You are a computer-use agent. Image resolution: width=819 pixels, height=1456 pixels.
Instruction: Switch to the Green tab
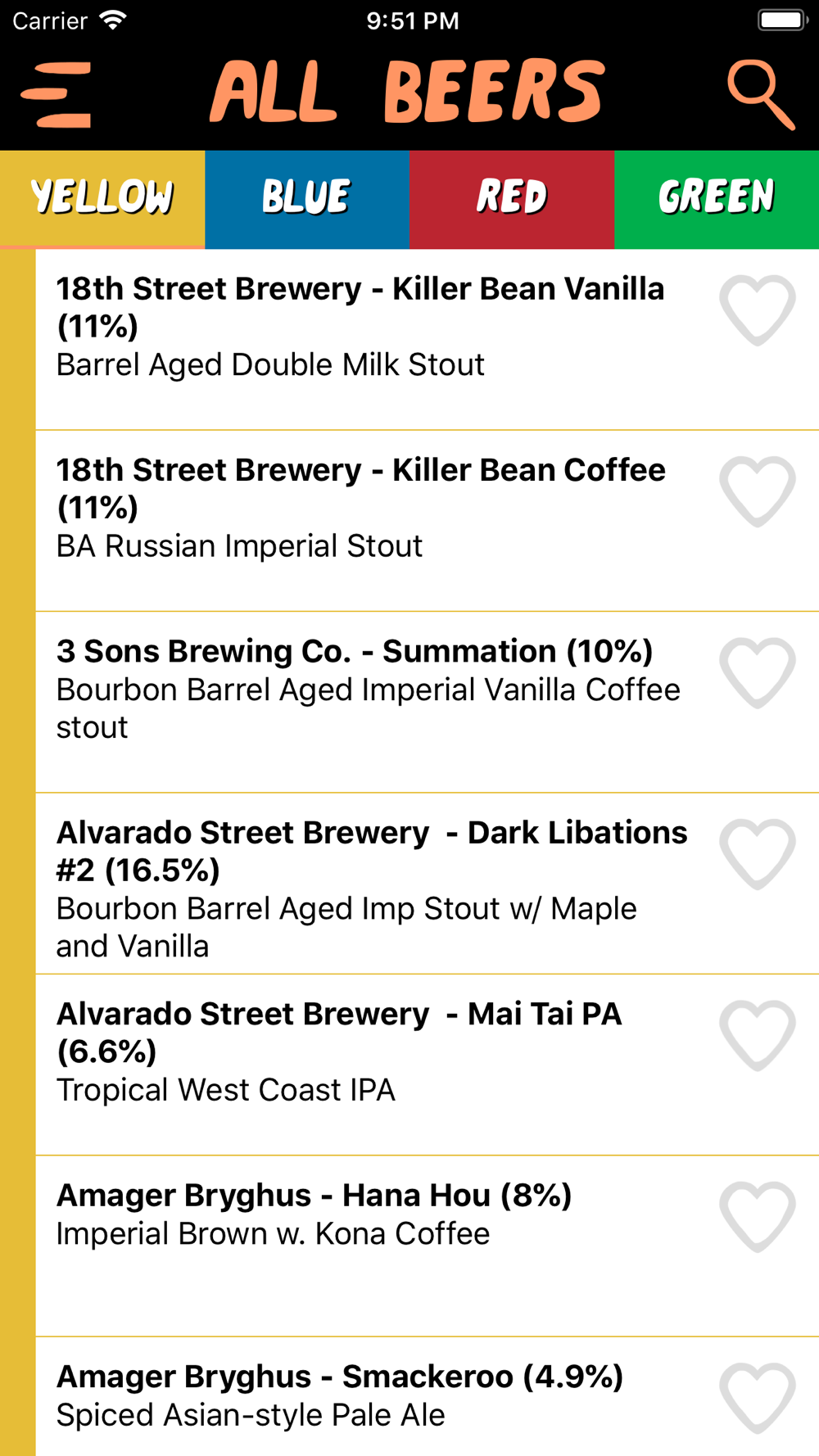point(717,199)
